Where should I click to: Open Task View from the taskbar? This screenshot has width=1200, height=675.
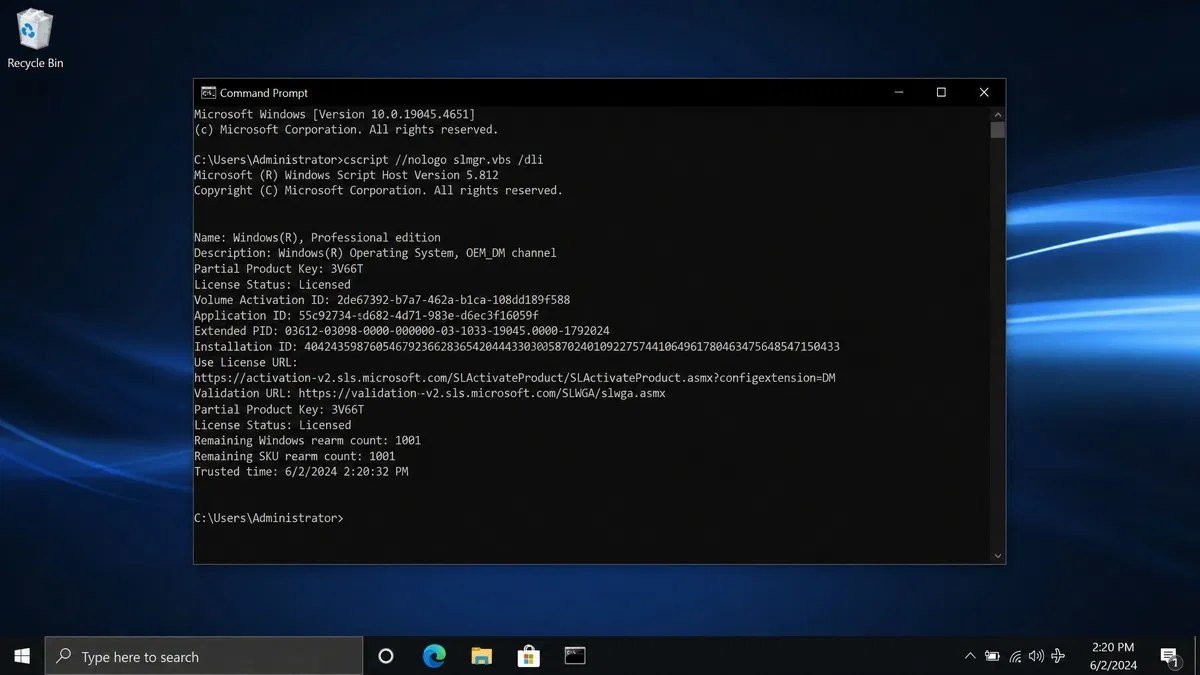[x=386, y=656]
